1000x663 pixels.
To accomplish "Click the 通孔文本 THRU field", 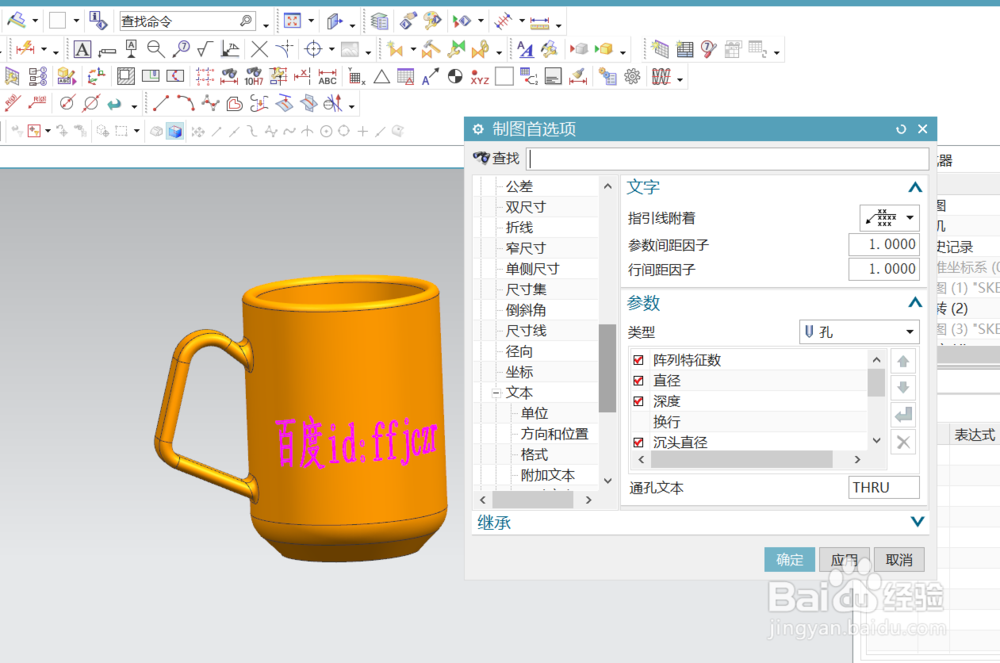I will coord(884,488).
